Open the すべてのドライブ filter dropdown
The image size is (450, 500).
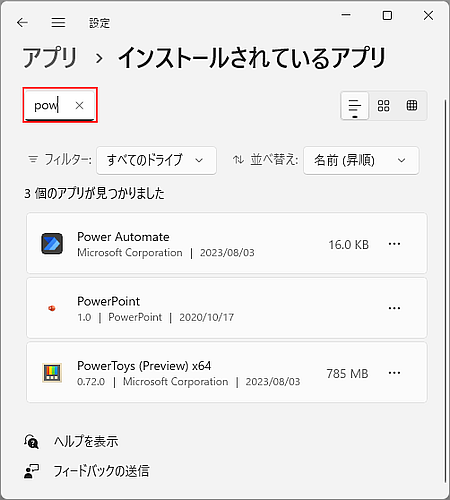(156, 160)
